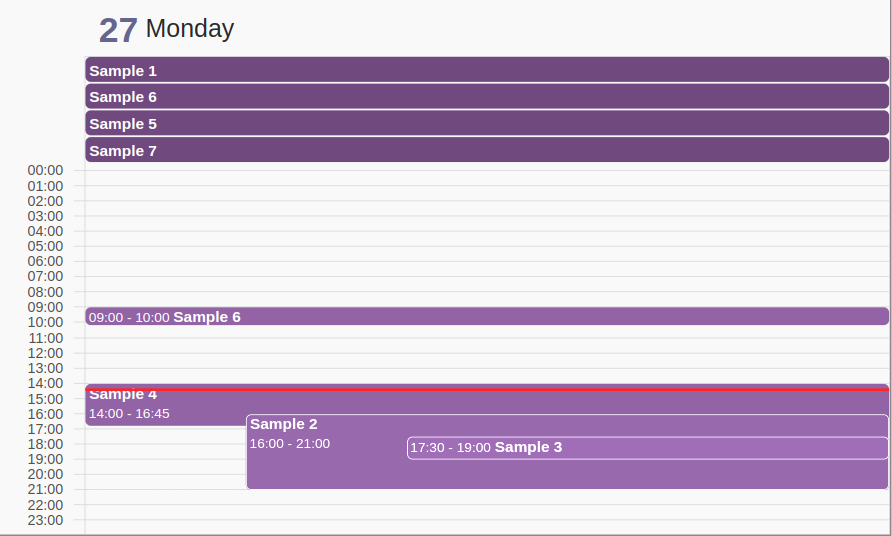Click the day number 27 header
Screen dimensions: 892x536
pos(118,30)
